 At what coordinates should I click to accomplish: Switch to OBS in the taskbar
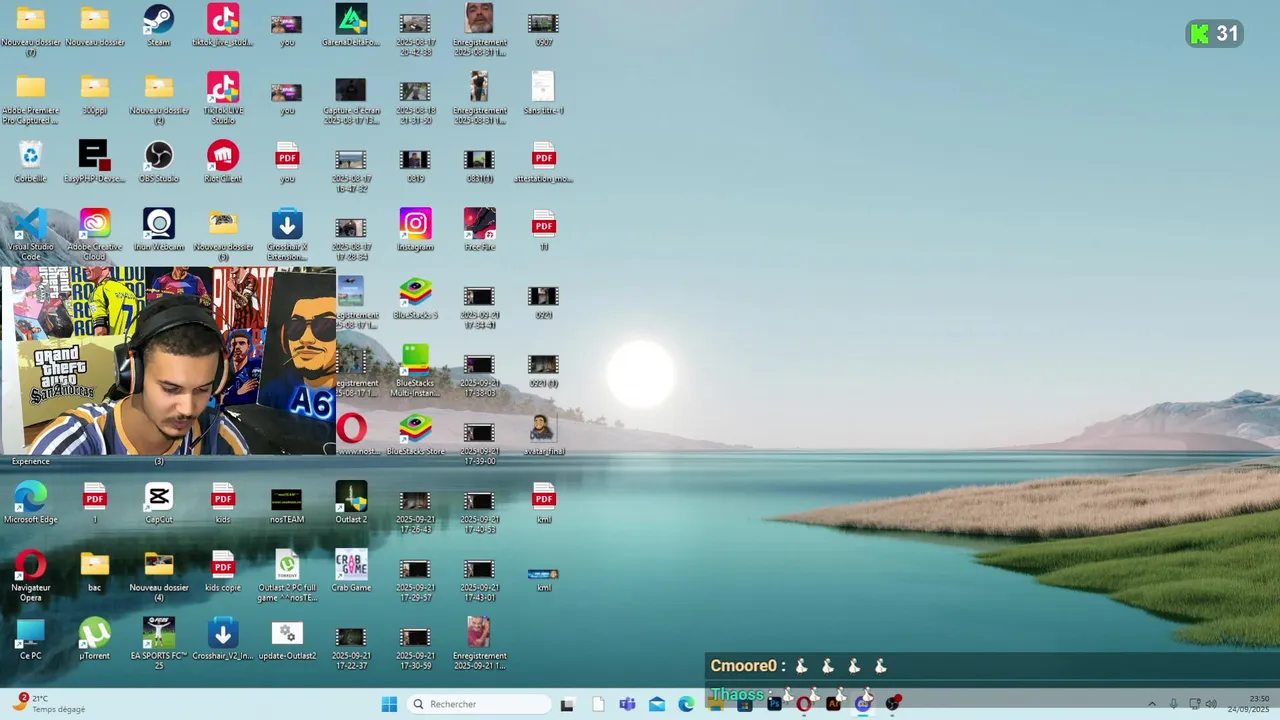[x=892, y=704]
